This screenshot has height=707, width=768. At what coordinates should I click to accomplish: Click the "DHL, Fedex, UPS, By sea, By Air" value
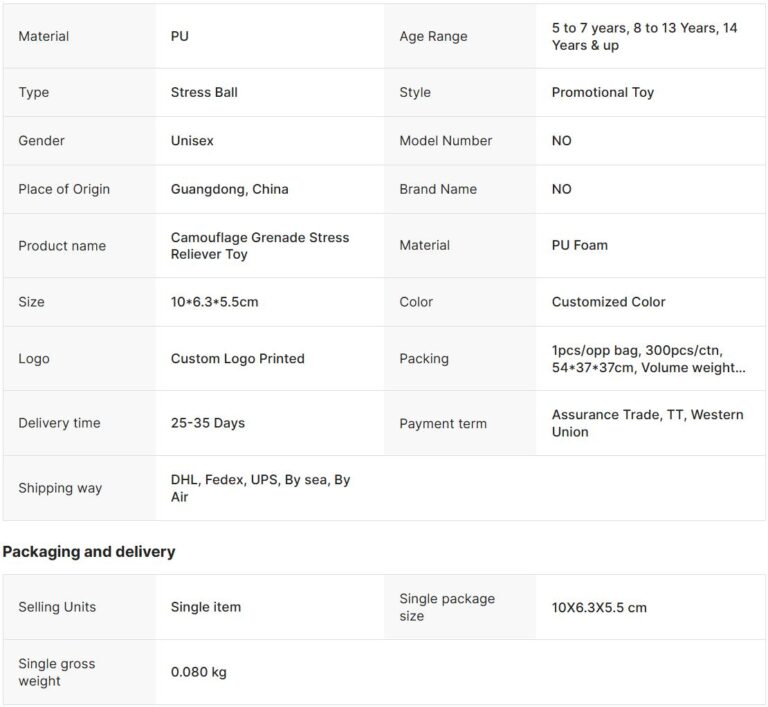(260, 488)
